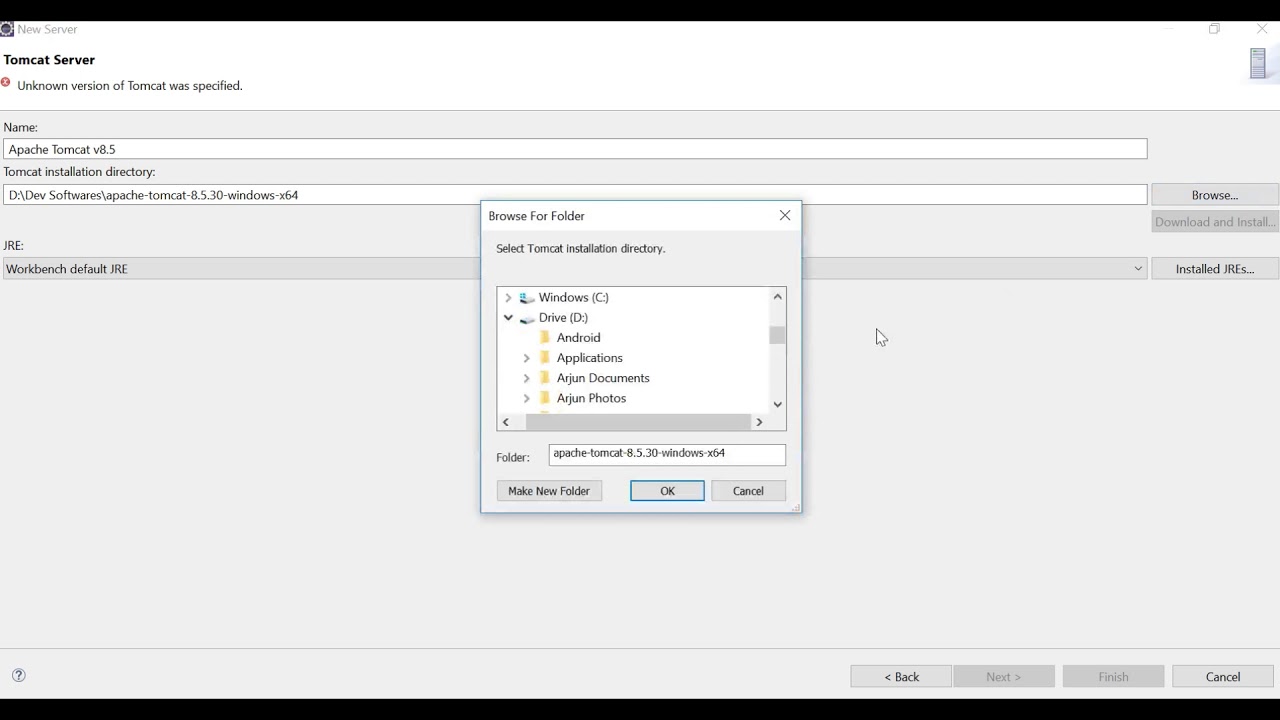Image resolution: width=1280 pixels, height=720 pixels.
Task: Click the server wizard banner icon
Action: pos(1259,63)
